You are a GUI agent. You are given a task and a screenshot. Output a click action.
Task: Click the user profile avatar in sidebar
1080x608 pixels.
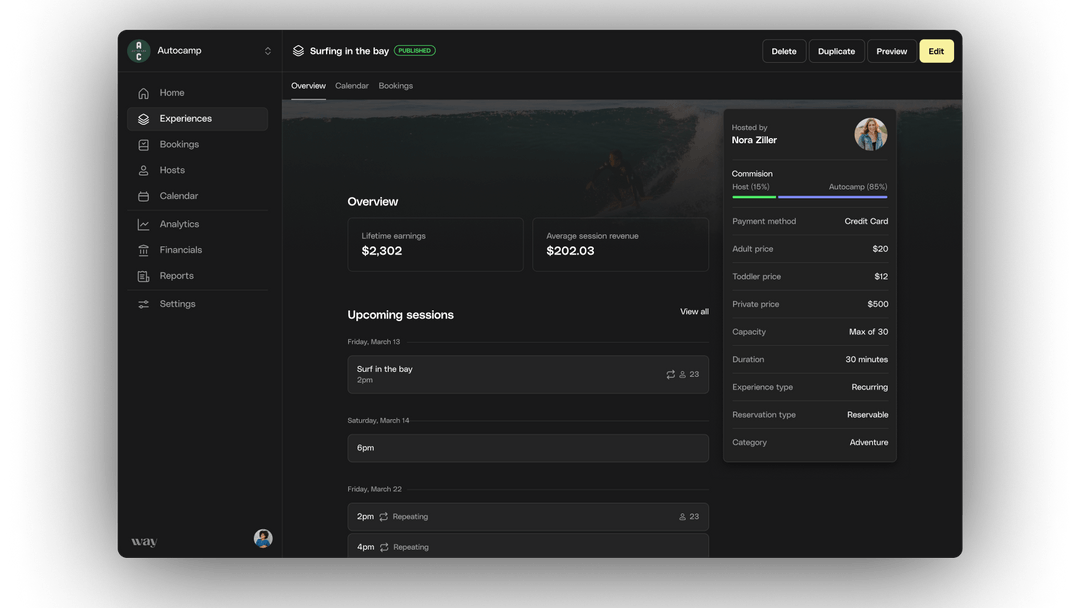click(x=263, y=538)
